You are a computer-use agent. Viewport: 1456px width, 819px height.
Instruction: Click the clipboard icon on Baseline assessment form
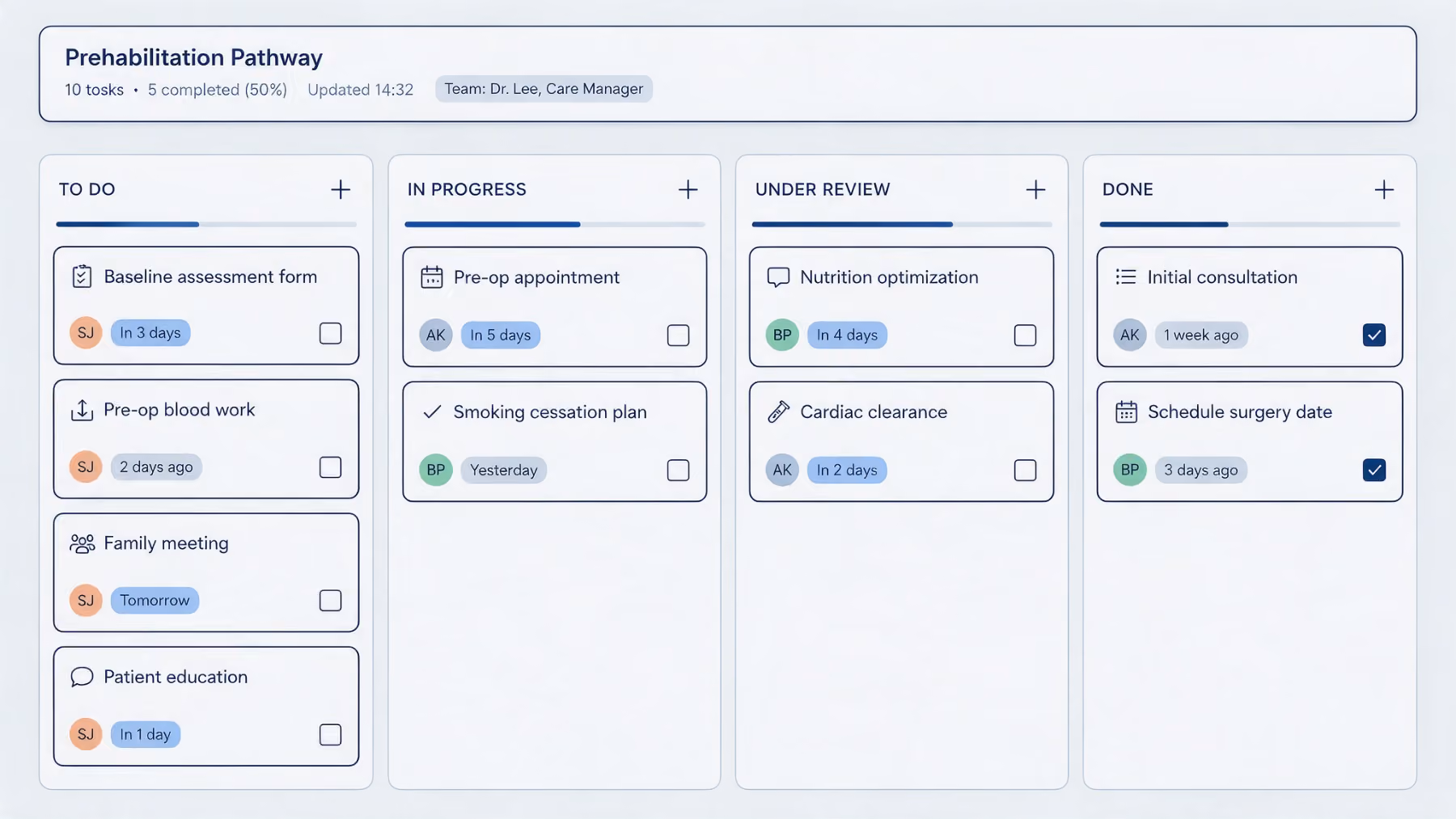82,277
